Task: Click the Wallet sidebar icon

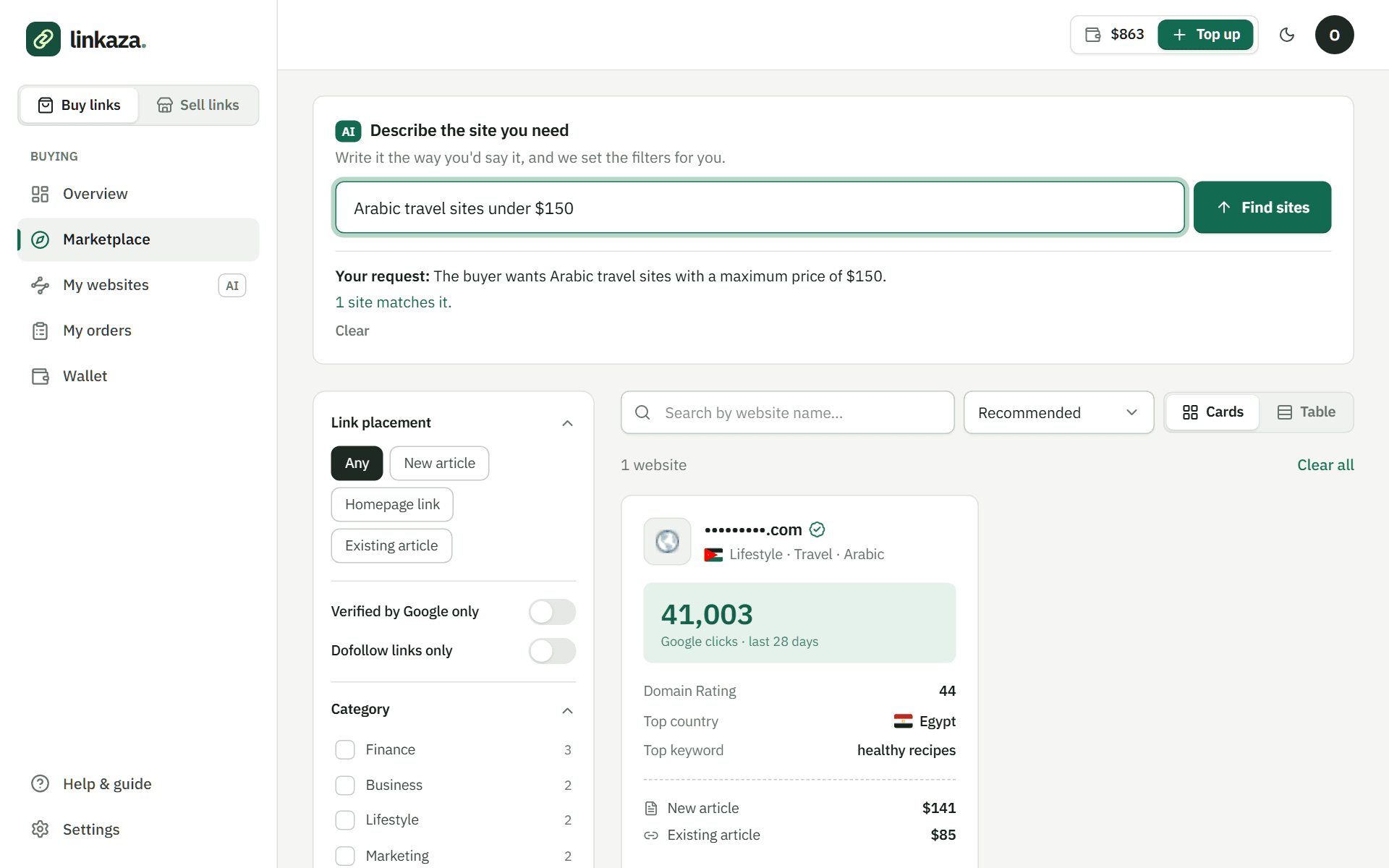Action: (x=40, y=376)
